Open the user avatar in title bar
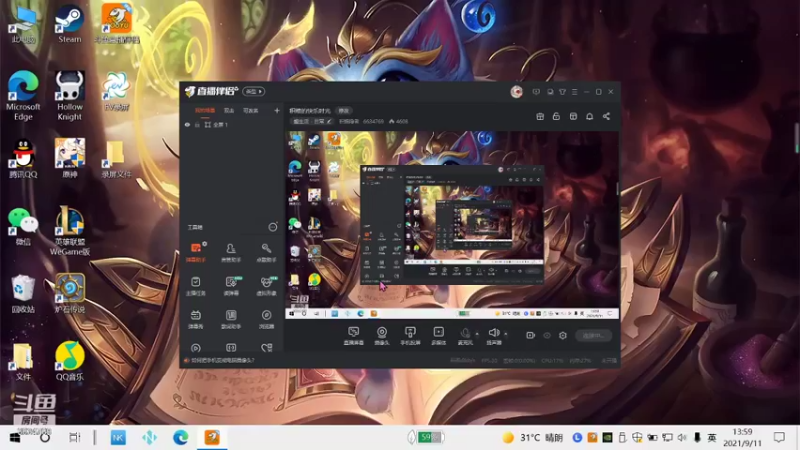This screenshot has width=800, height=450. coord(516,92)
